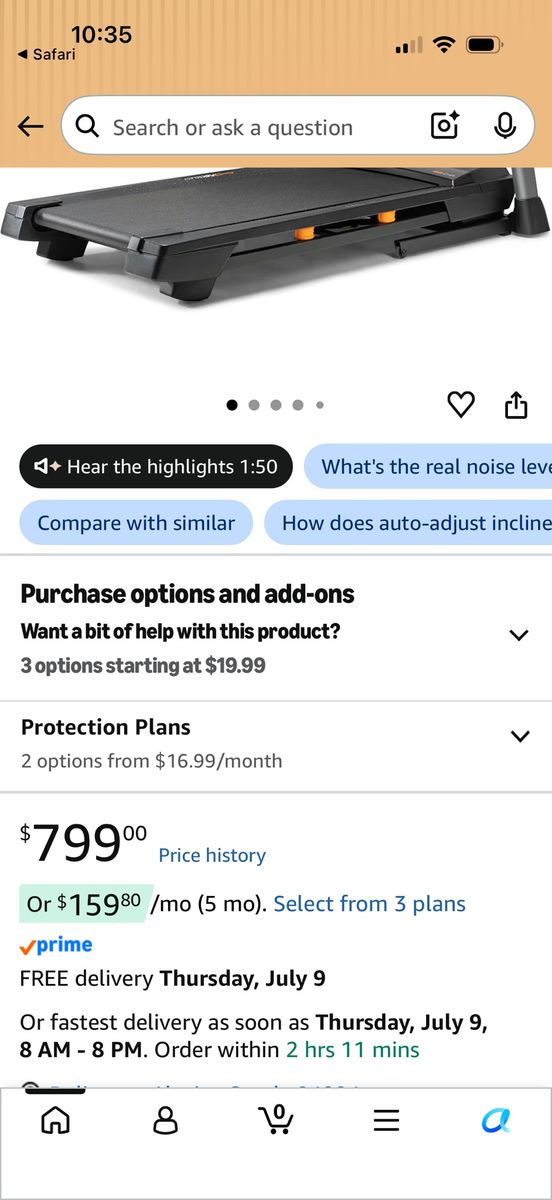The width and height of the screenshot is (552, 1200).
Task: Play Hear the highlights audio
Action: [x=156, y=467]
